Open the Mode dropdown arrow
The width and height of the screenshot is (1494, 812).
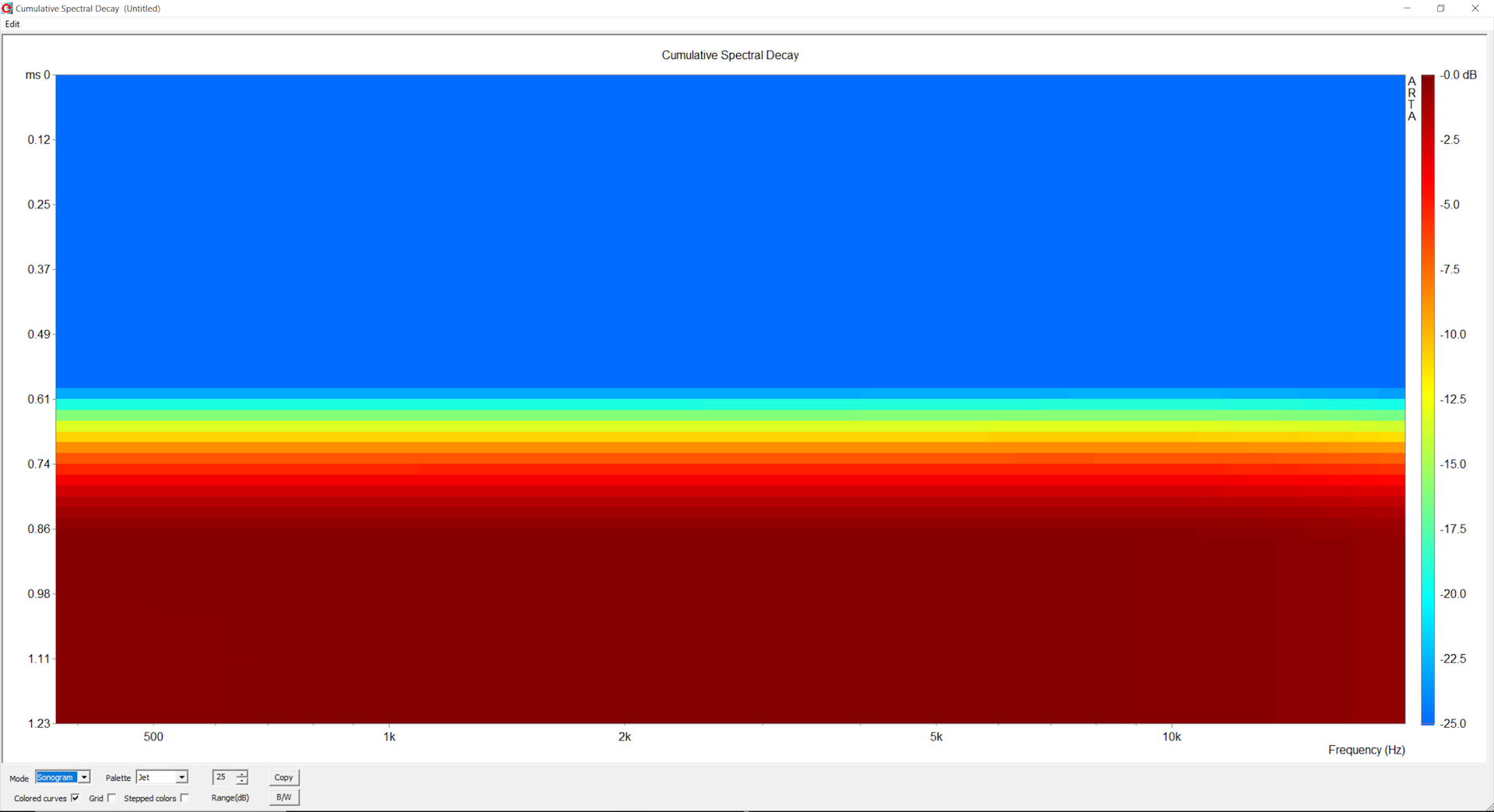[84, 777]
